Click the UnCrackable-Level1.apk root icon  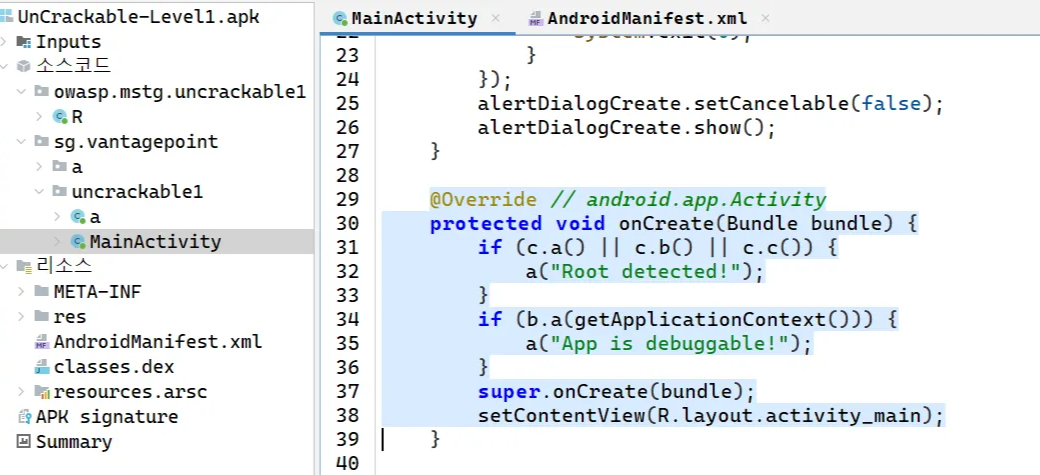(x=7, y=17)
